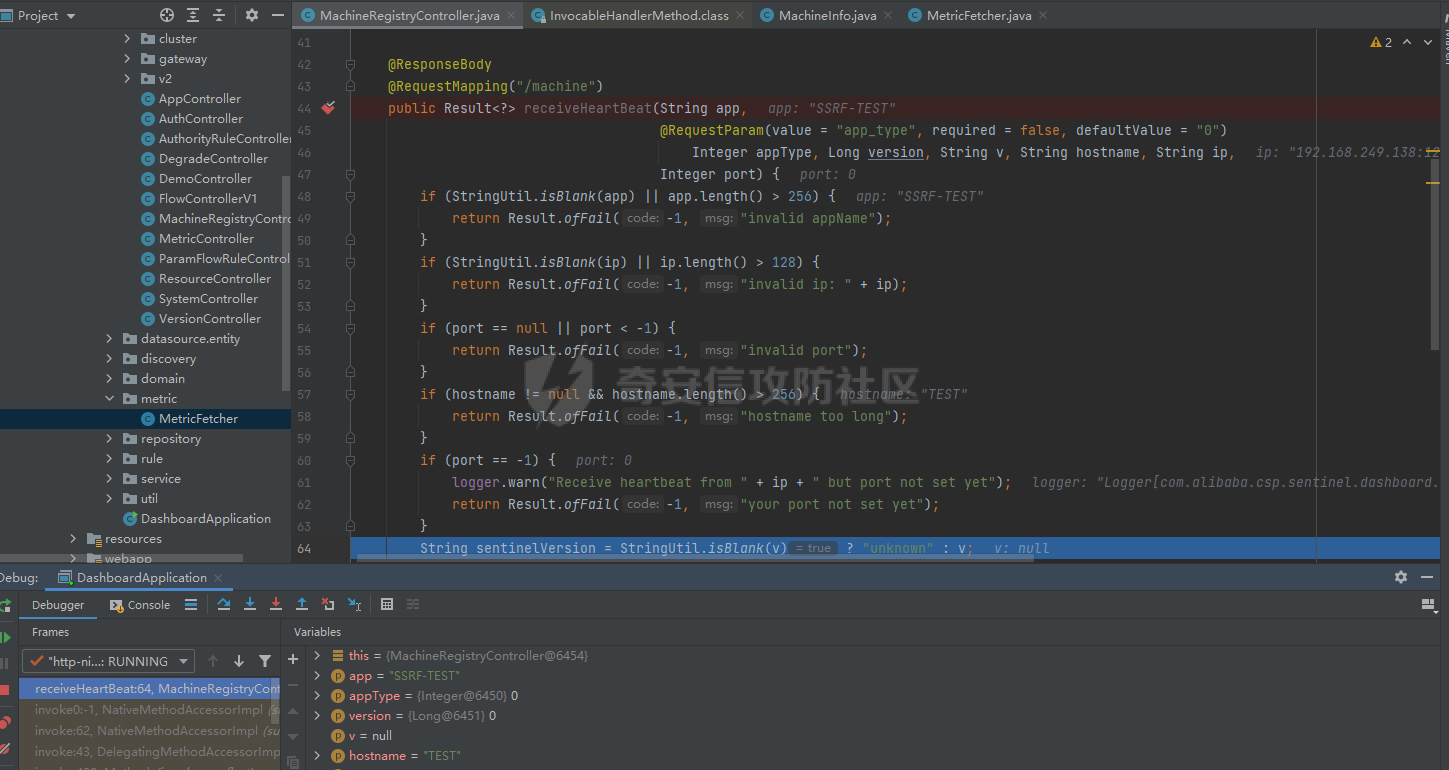Expand the hostname variable node
The image size is (1449, 770).
(x=317, y=756)
